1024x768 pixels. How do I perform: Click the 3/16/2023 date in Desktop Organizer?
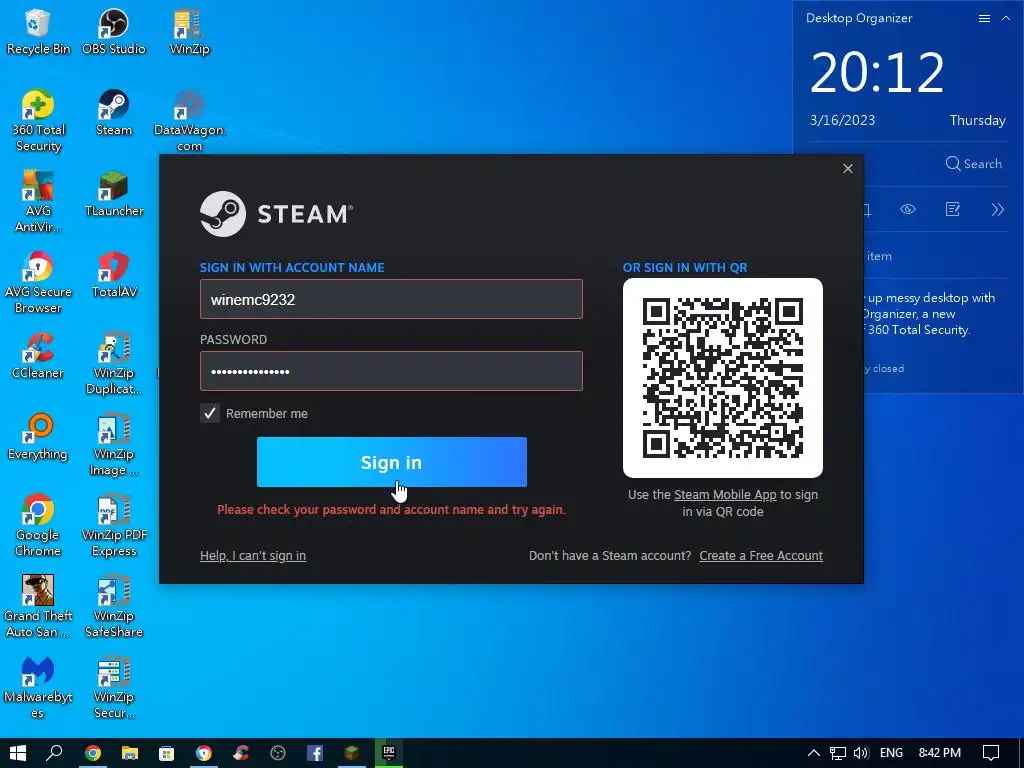[842, 120]
